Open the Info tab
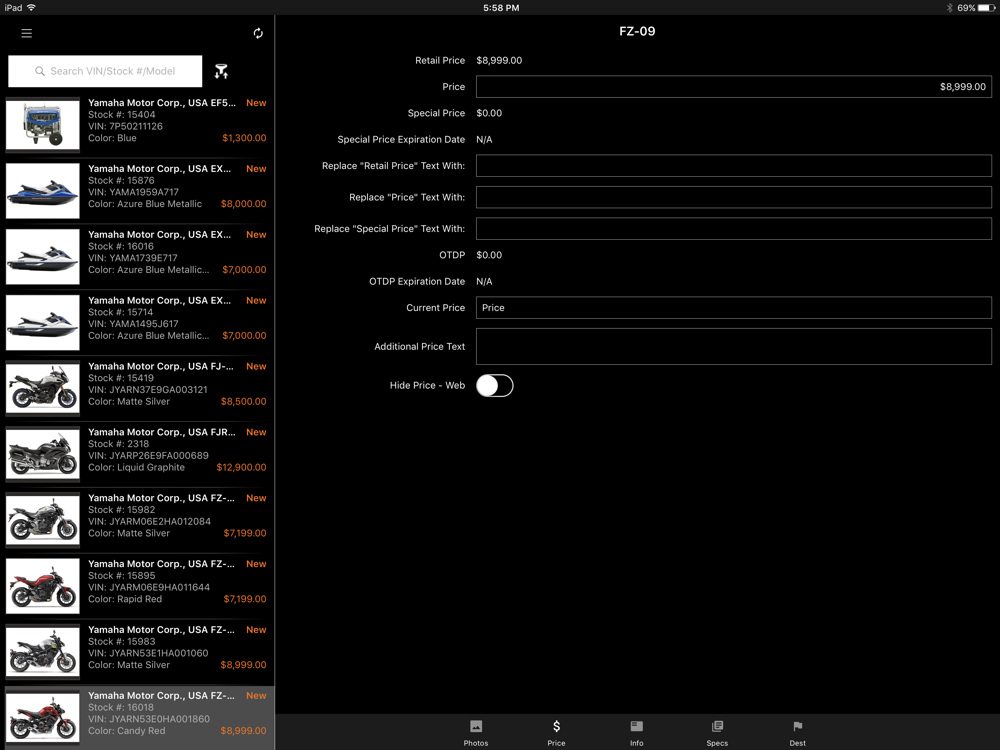 pos(636,733)
